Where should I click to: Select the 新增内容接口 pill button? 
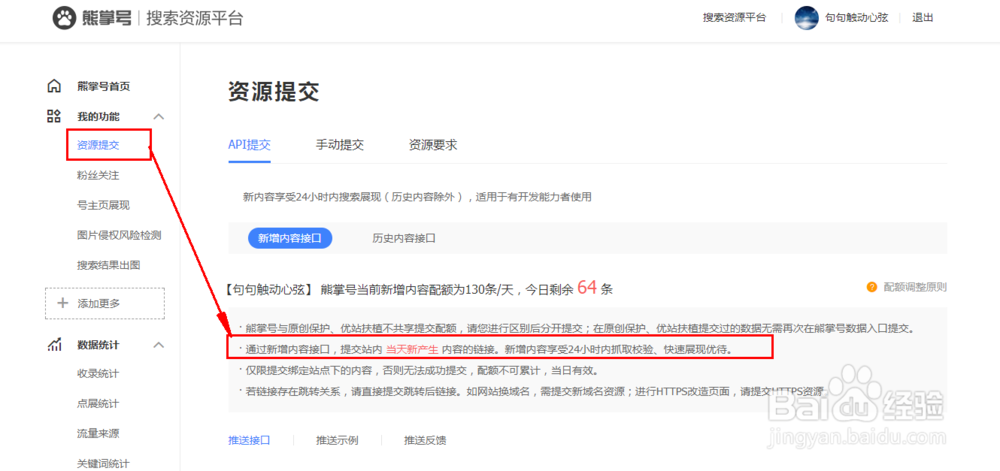click(x=290, y=238)
